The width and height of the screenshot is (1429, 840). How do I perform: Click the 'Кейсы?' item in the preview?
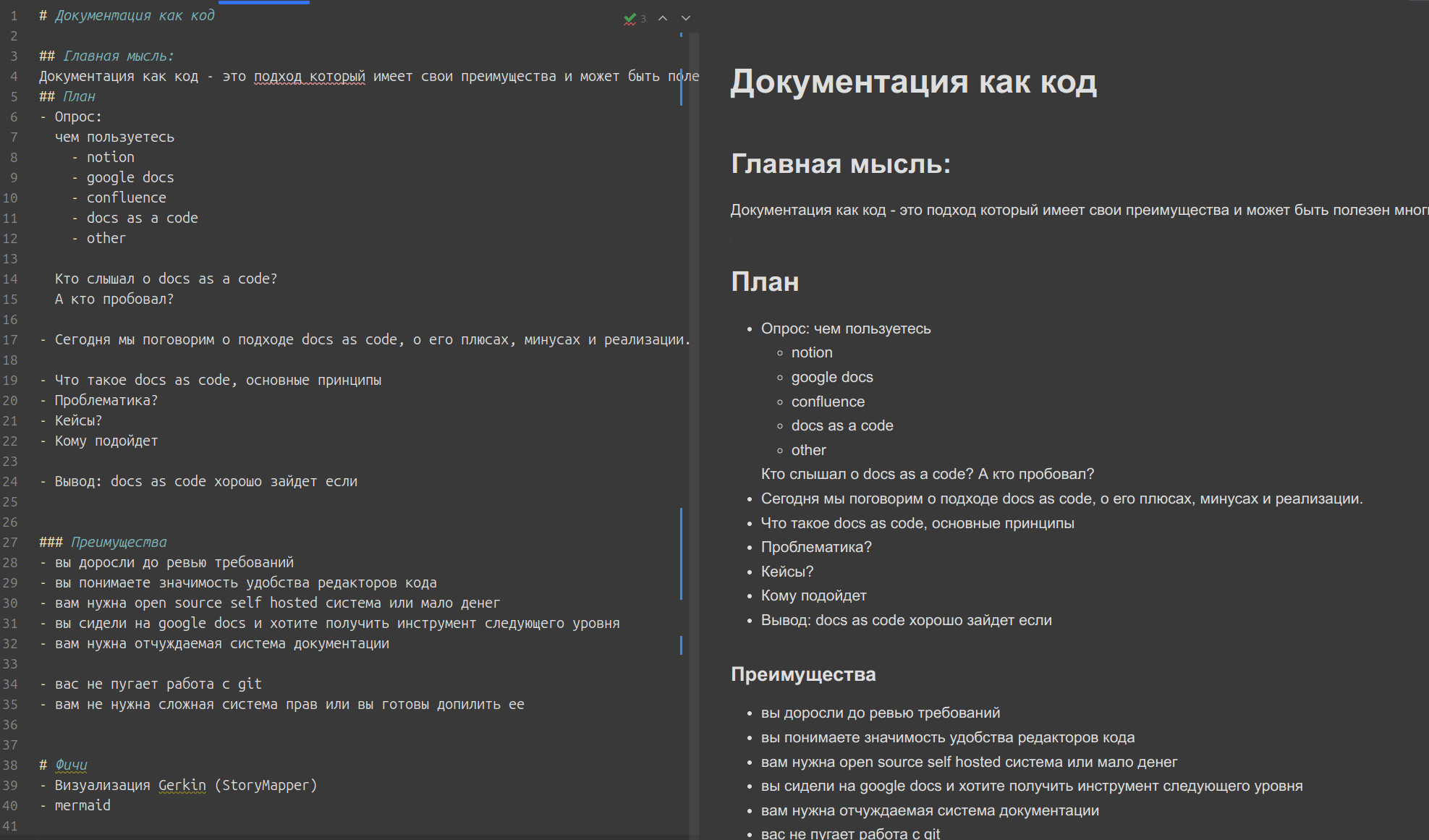click(x=787, y=572)
